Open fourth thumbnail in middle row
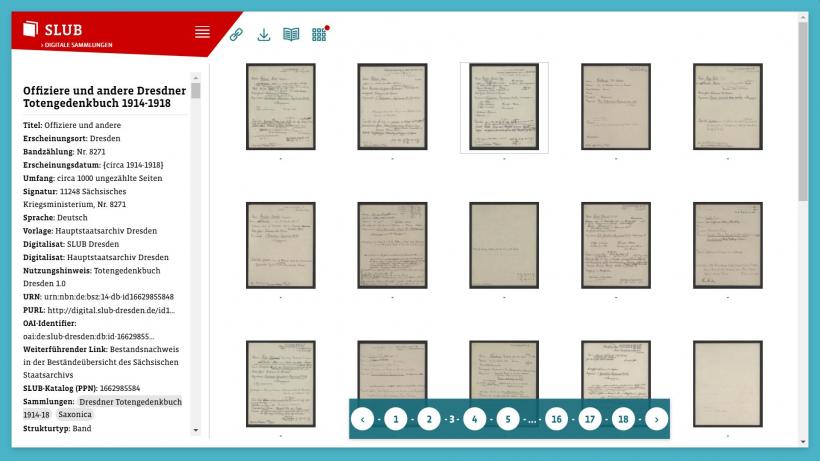Viewport: 820px width, 461px height. [x=616, y=245]
